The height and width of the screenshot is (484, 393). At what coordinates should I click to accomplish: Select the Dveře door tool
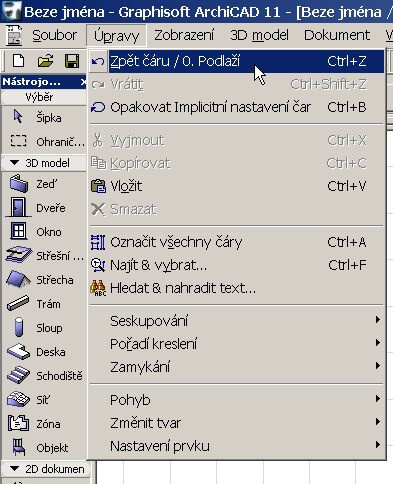(44, 208)
